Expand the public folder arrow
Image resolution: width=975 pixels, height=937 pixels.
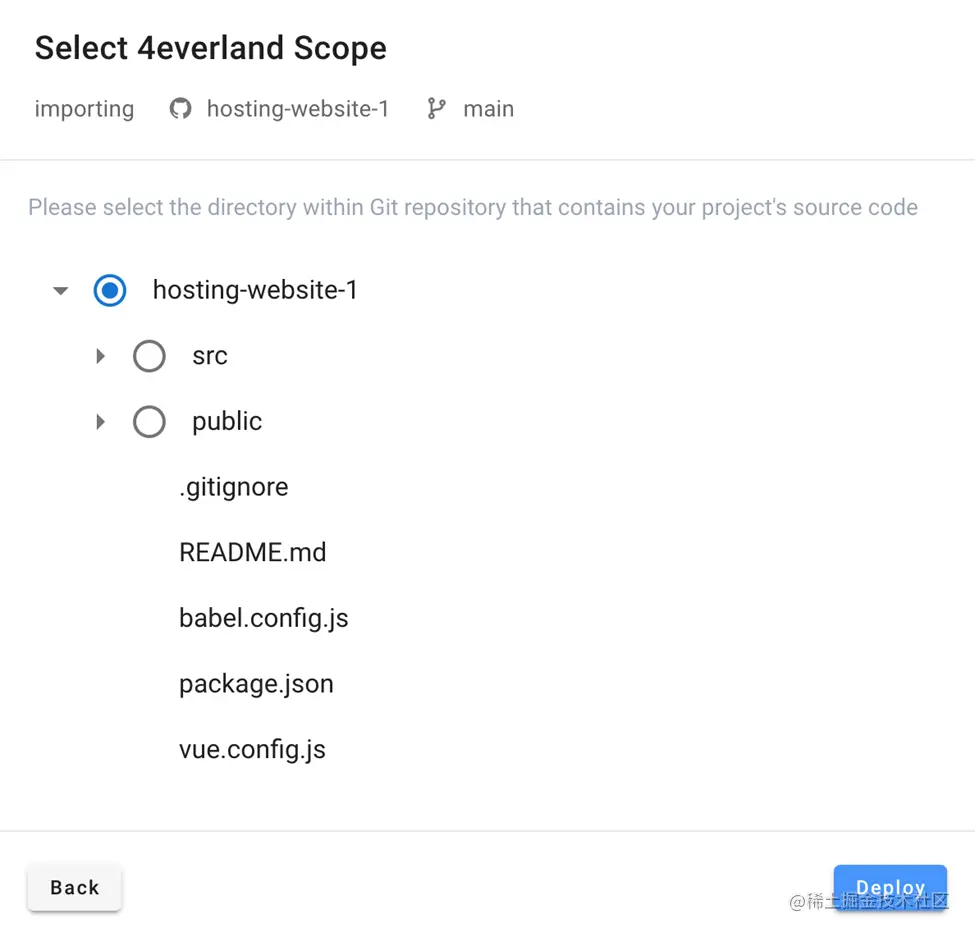coord(100,422)
